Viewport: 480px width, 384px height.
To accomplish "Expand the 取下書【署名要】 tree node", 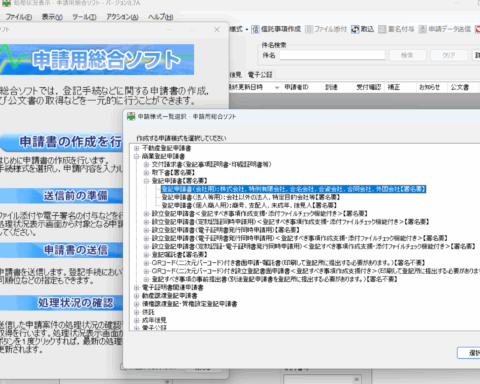I will pos(146,173).
